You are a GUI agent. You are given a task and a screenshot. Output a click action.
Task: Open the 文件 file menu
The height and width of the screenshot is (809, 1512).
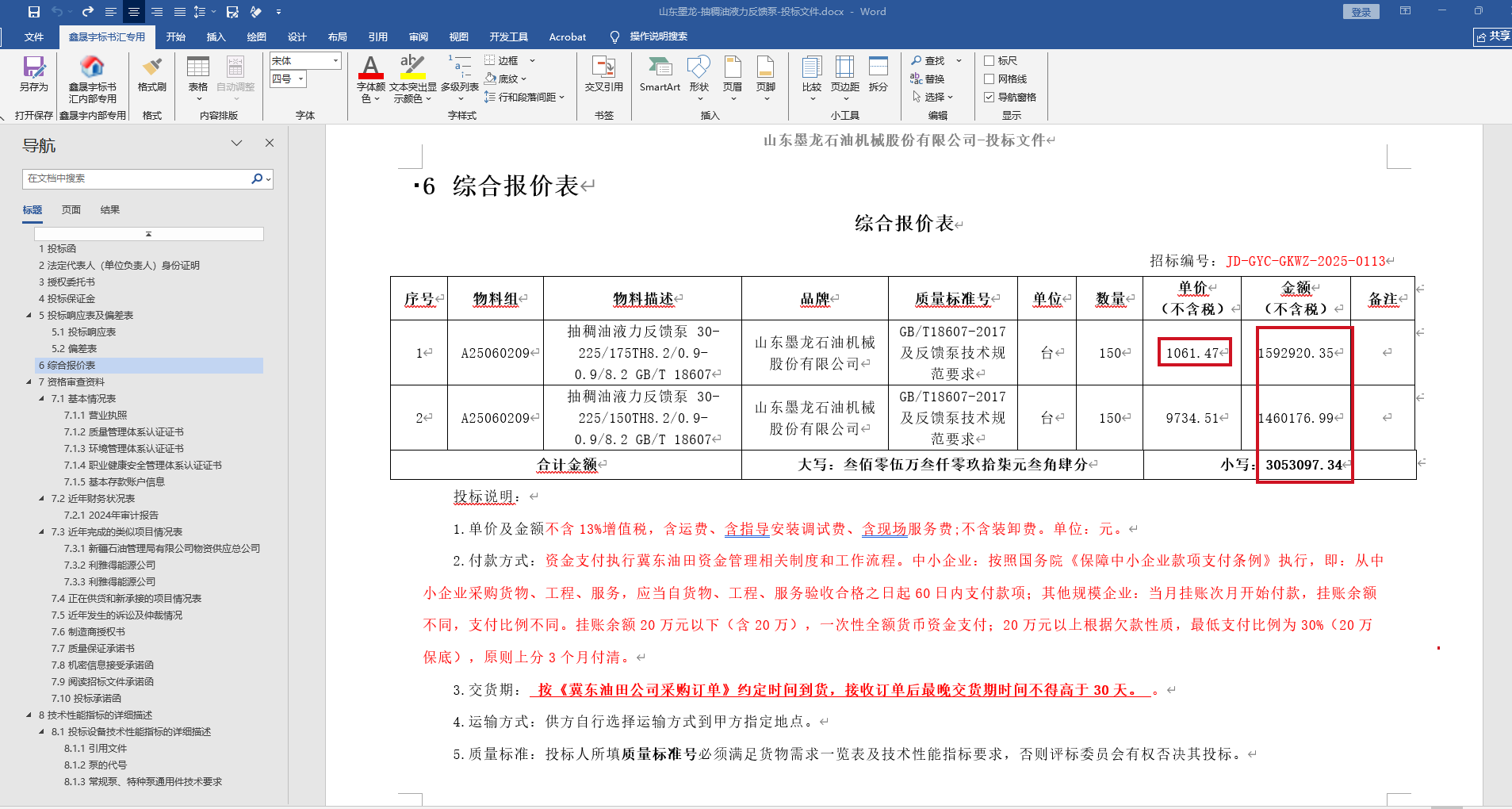point(34,36)
